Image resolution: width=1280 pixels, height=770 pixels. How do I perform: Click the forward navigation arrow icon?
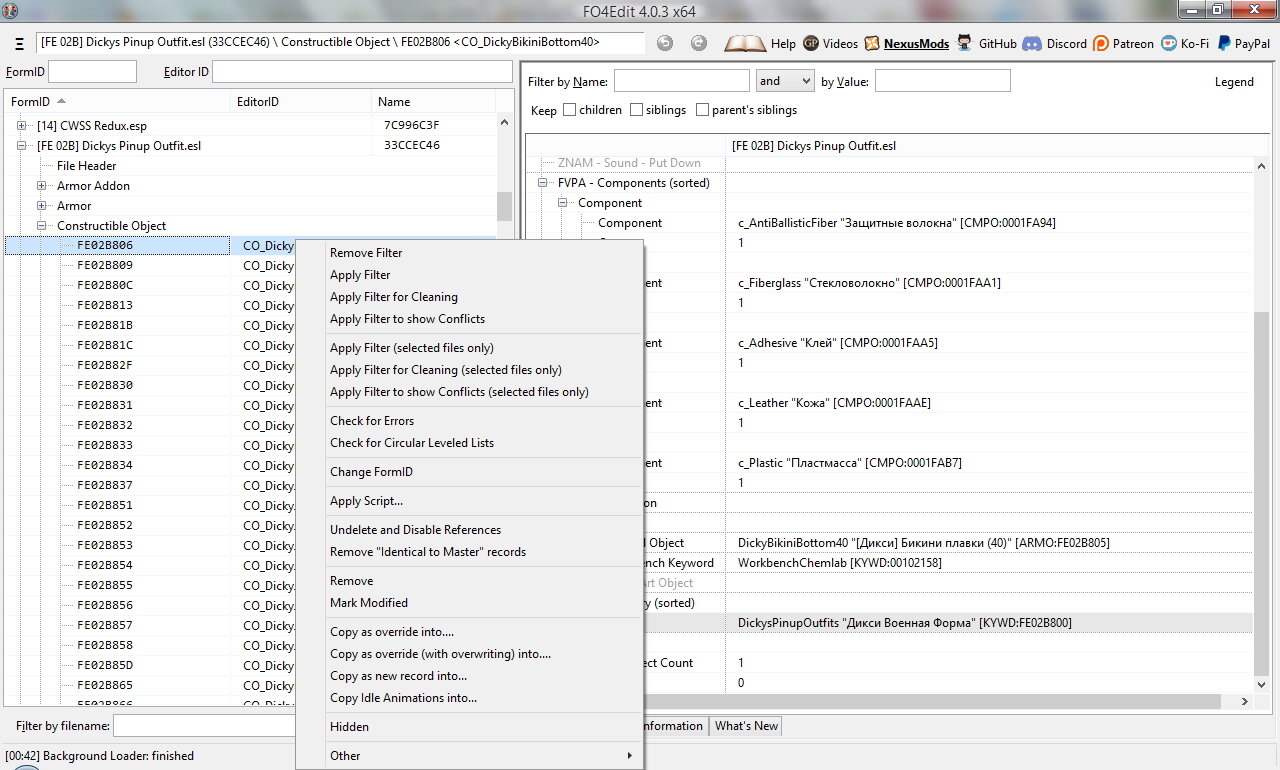(699, 44)
